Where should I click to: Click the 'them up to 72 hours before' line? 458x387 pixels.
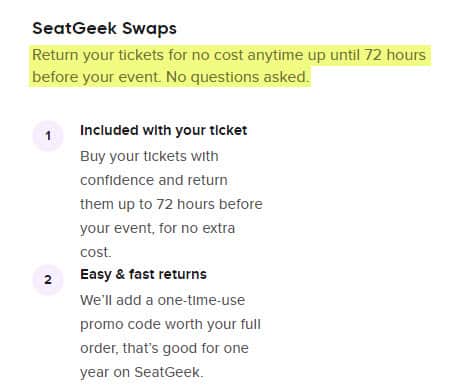coord(171,204)
